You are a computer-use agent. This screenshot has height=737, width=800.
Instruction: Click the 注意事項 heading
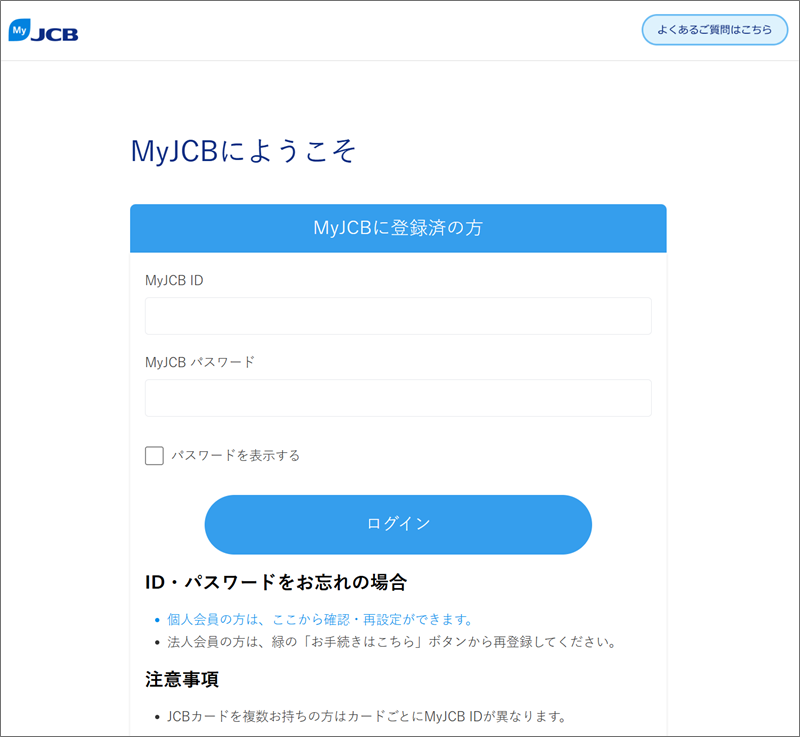click(182, 679)
